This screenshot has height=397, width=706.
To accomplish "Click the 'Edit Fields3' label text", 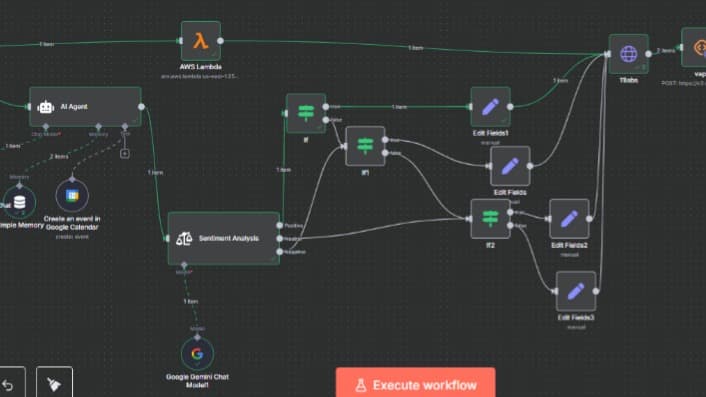I will pyautogui.click(x=576, y=318).
